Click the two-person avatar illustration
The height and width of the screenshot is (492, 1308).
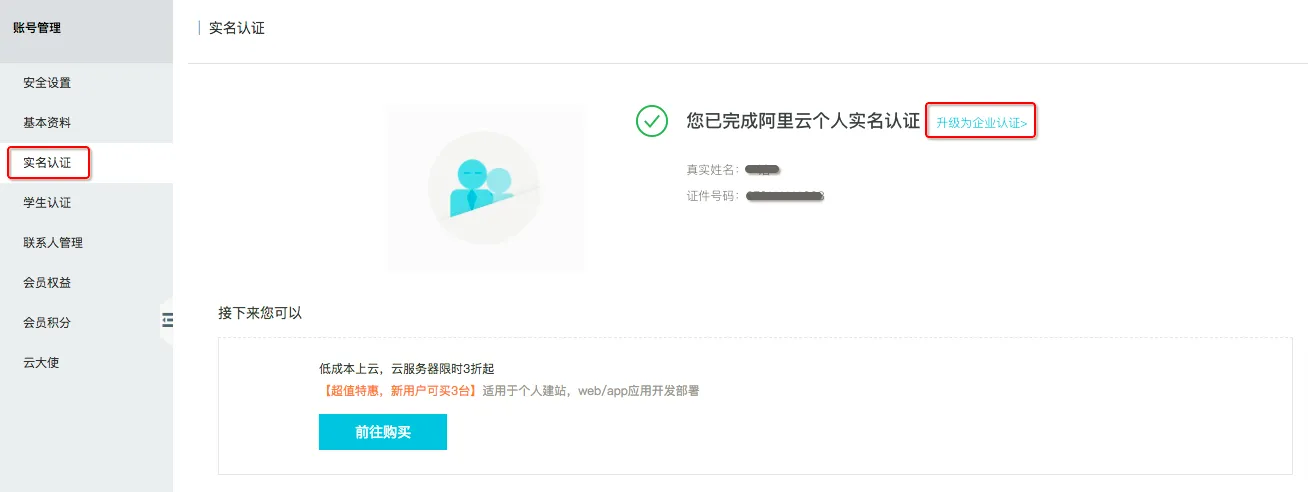(x=485, y=187)
